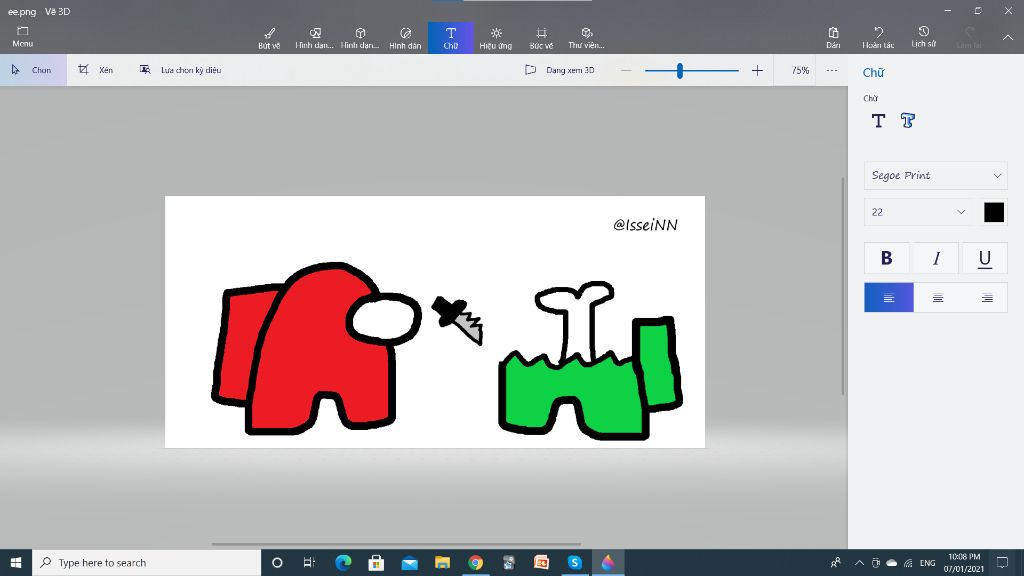
Task: Click the horizontal scrollbar below canvas
Action: pyautogui.click(x=396, y=543)
